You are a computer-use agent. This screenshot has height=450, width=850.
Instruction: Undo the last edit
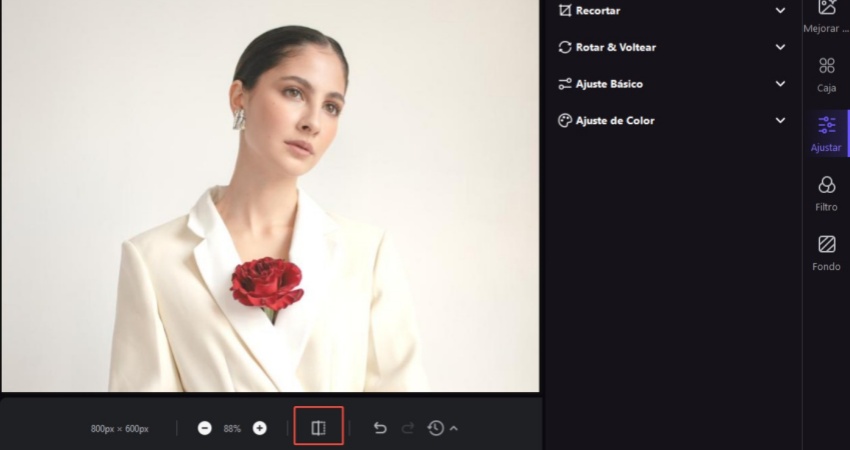(x=380, y=428)
